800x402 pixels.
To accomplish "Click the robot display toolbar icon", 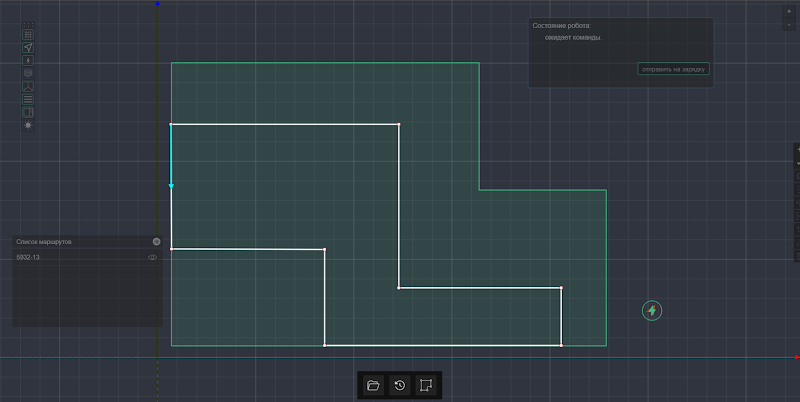I will tap(28, 73).
